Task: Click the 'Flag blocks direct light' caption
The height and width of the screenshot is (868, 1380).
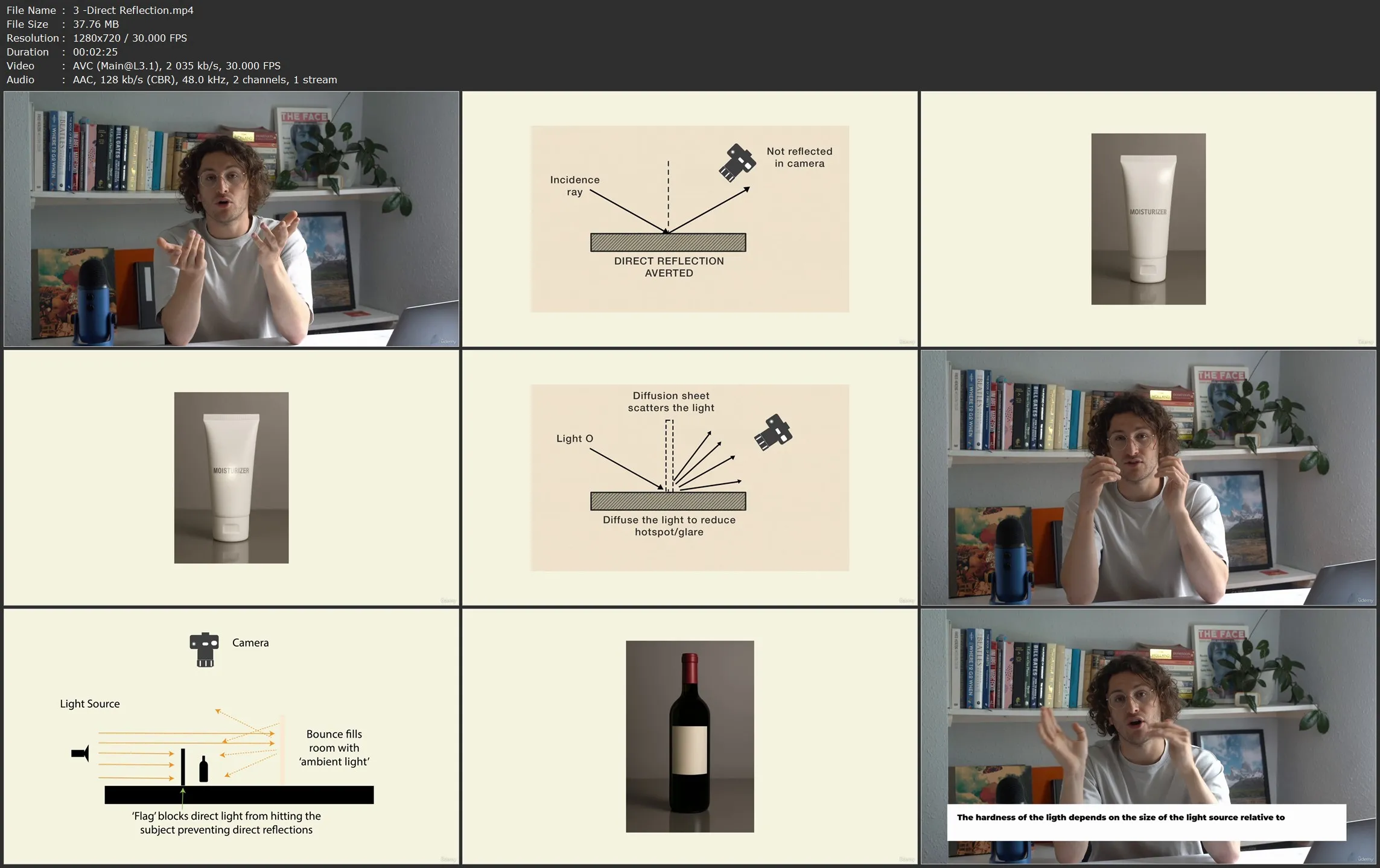Action: tap(226, 823)
